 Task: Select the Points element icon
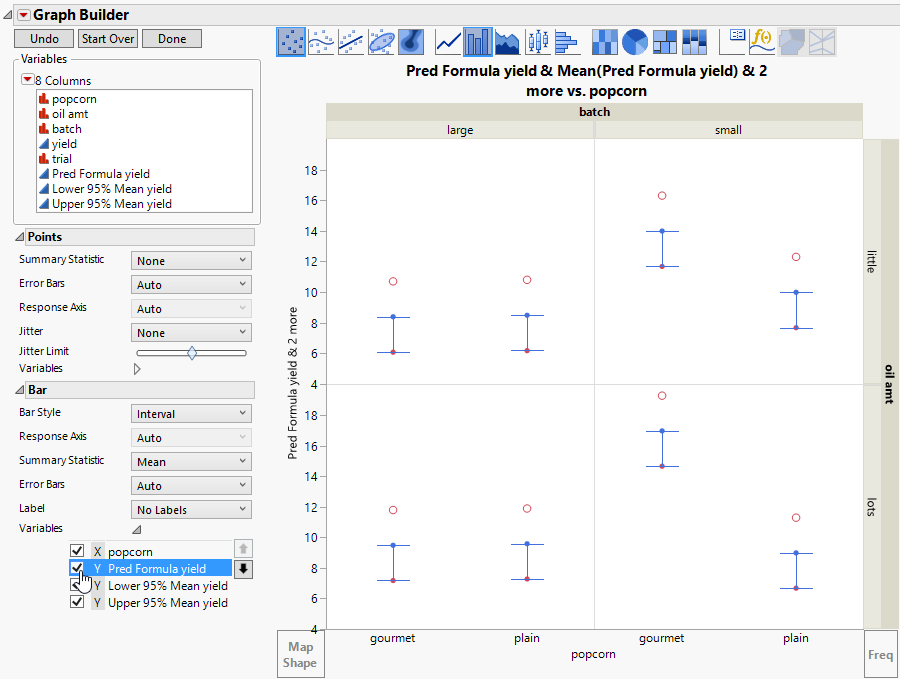point(290,41)
